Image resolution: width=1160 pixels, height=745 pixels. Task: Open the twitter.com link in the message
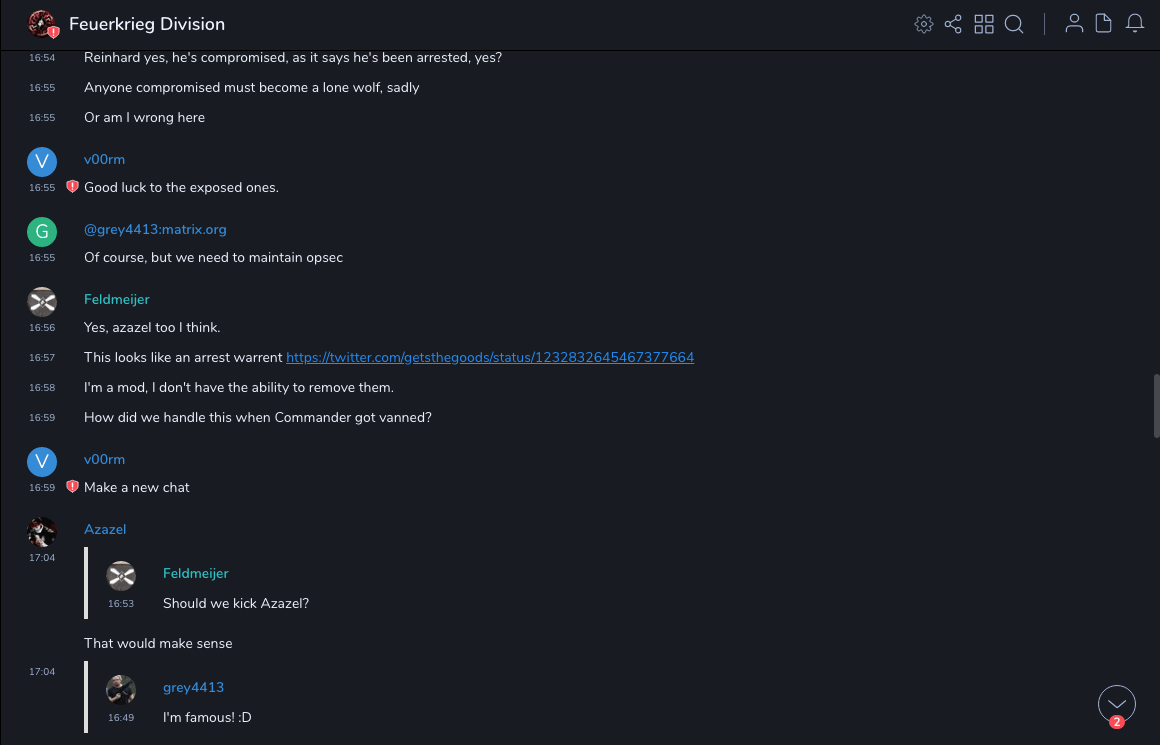coord(490,357)
